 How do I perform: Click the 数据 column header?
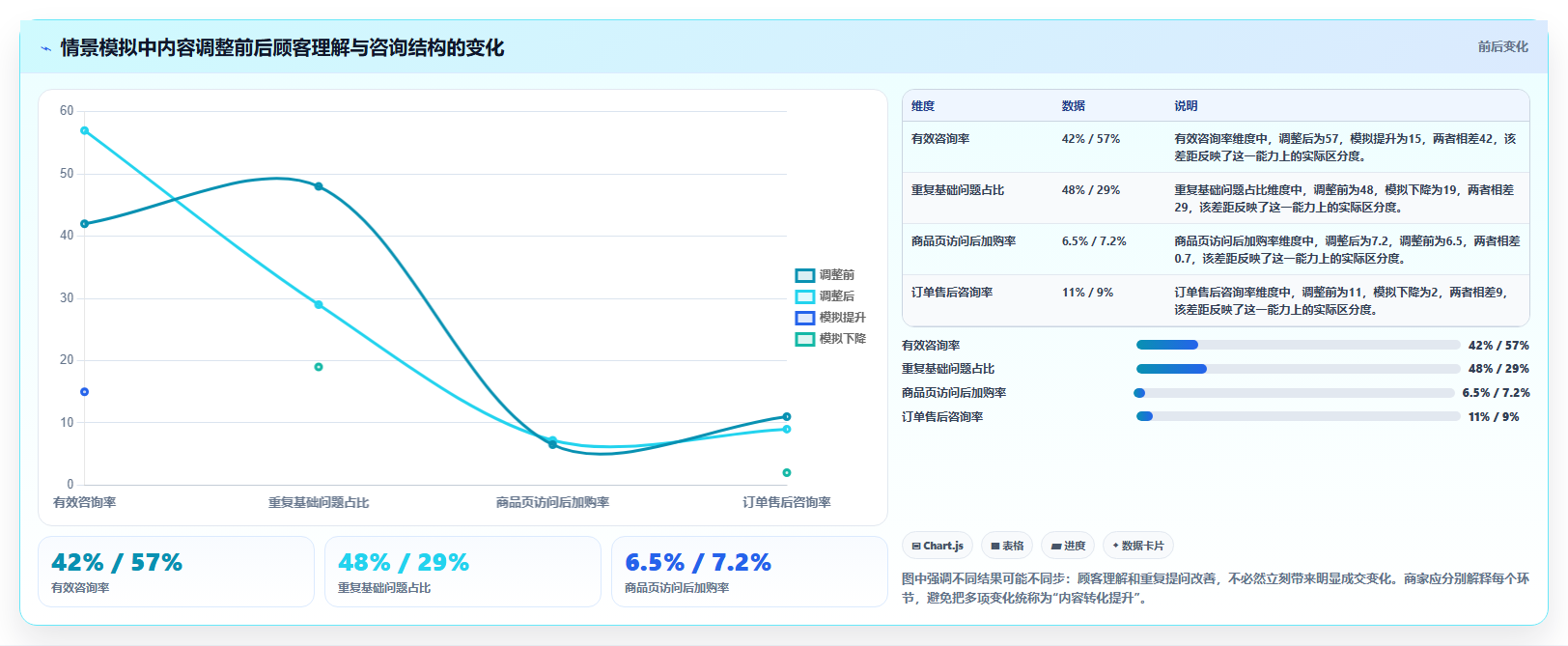tap(1074, 106)
